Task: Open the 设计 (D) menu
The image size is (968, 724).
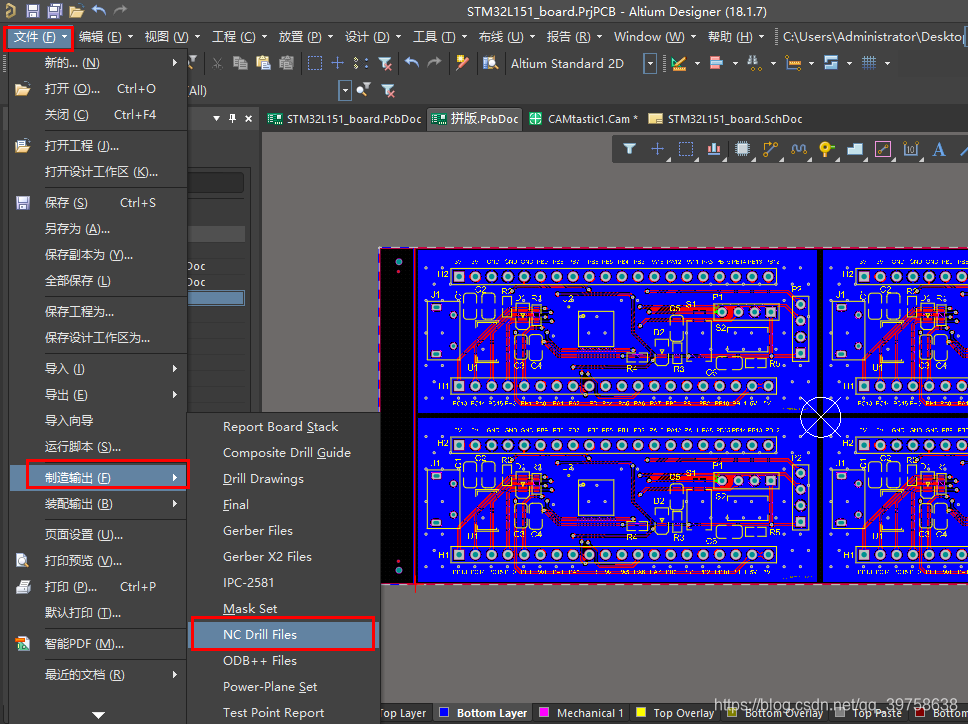Action: (372, 37)
